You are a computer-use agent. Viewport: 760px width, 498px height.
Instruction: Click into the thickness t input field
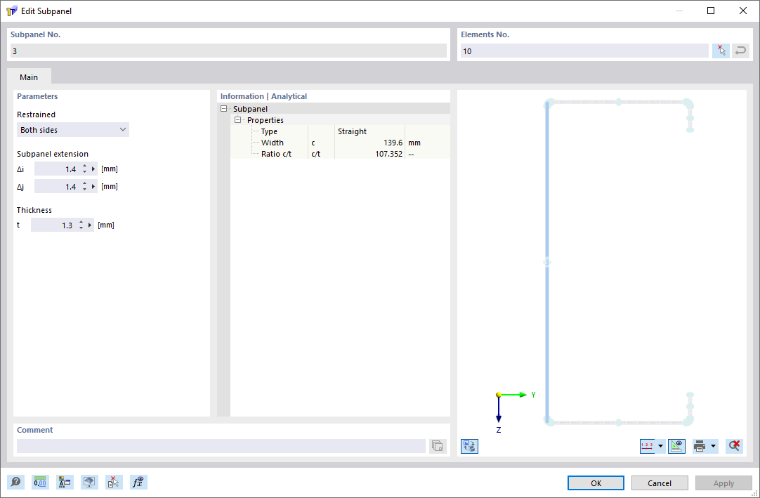[x=53, y=225]
